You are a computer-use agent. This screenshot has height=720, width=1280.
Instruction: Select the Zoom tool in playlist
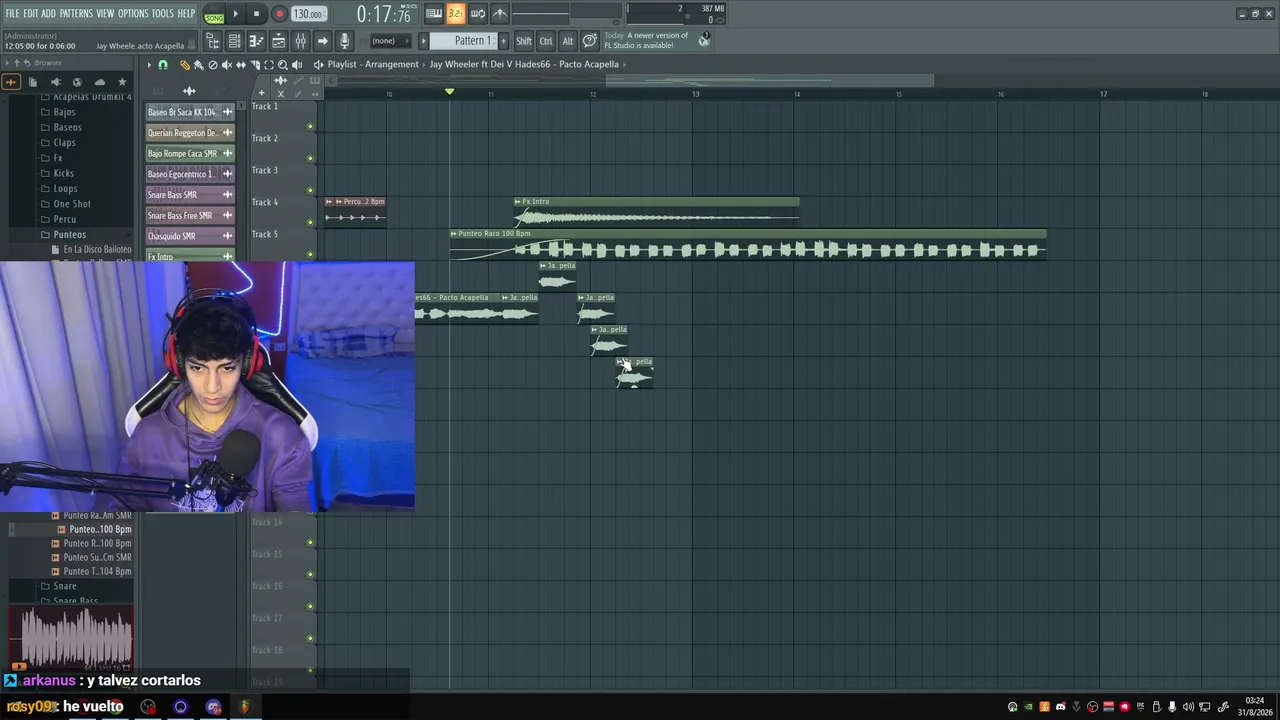(282, 65)
